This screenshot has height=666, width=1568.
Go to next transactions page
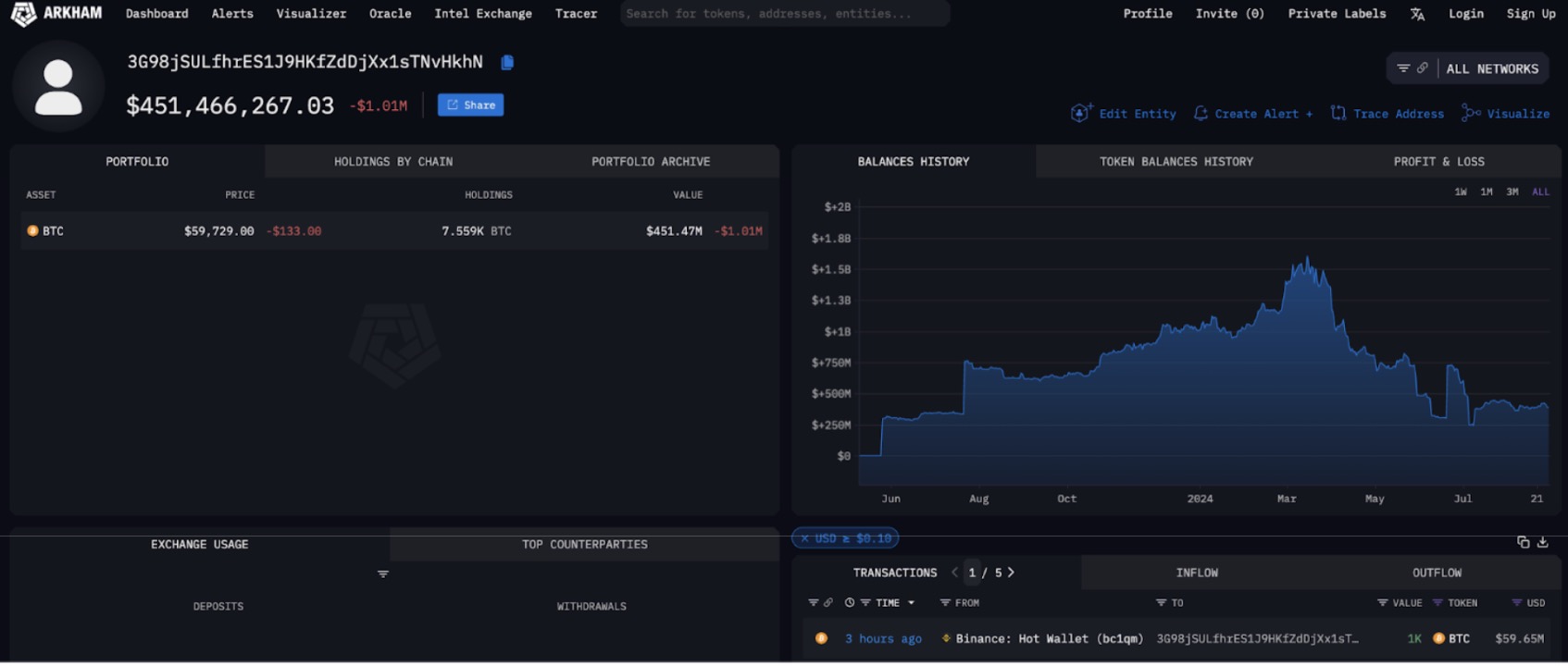tap(1011, 573)
